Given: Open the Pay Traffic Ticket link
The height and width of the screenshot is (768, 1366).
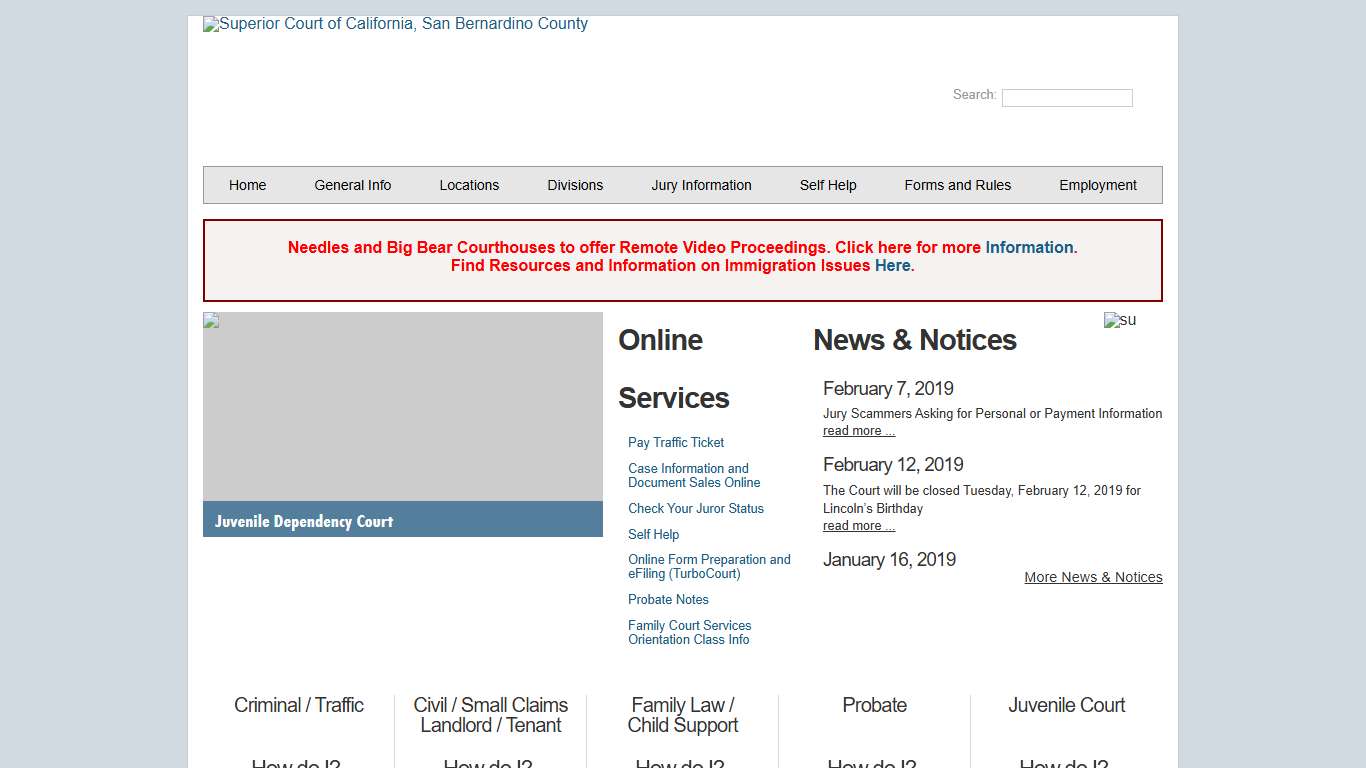Looking at the screenshot, I should tap(676, 442).
